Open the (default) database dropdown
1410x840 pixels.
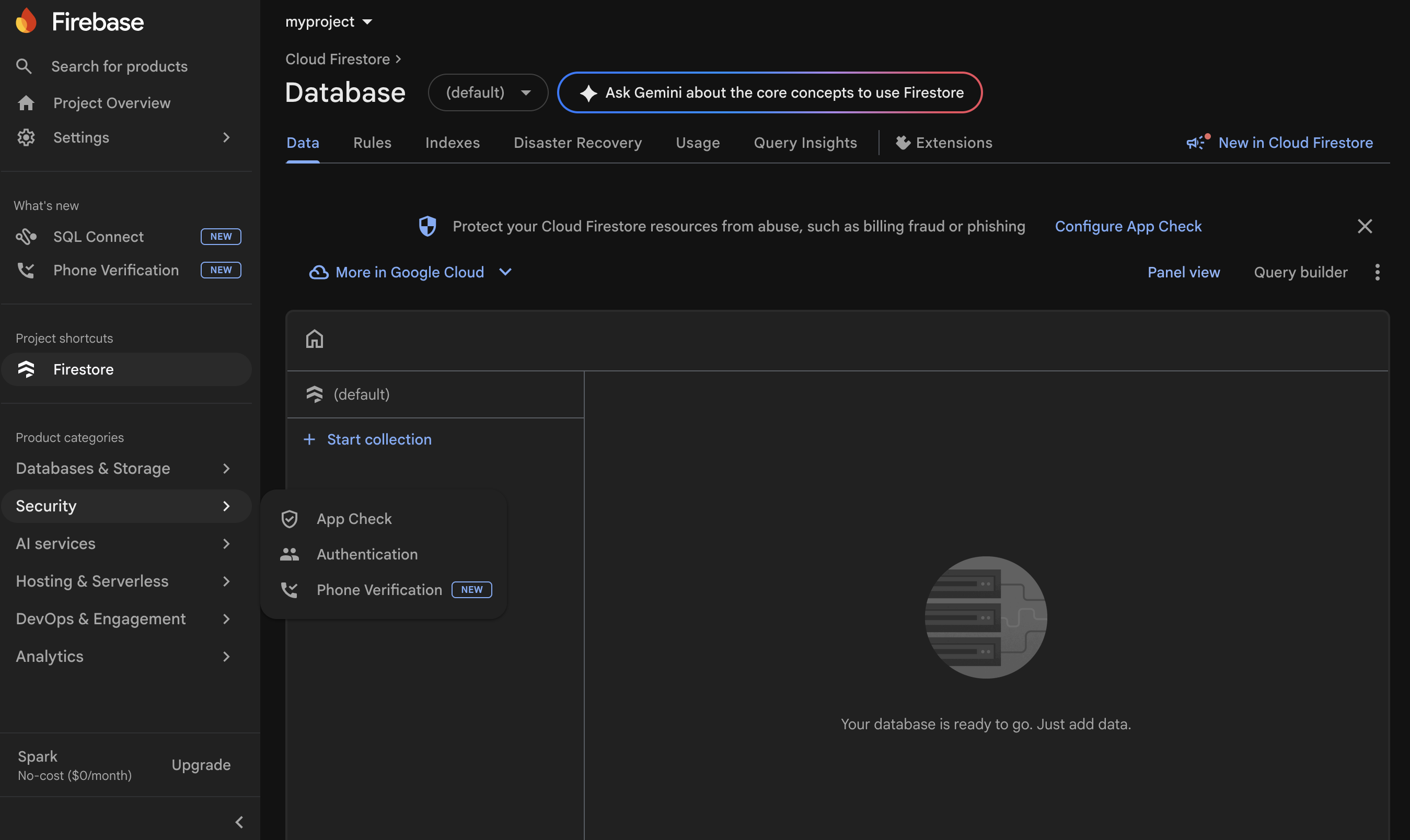(x=488, y=93)
